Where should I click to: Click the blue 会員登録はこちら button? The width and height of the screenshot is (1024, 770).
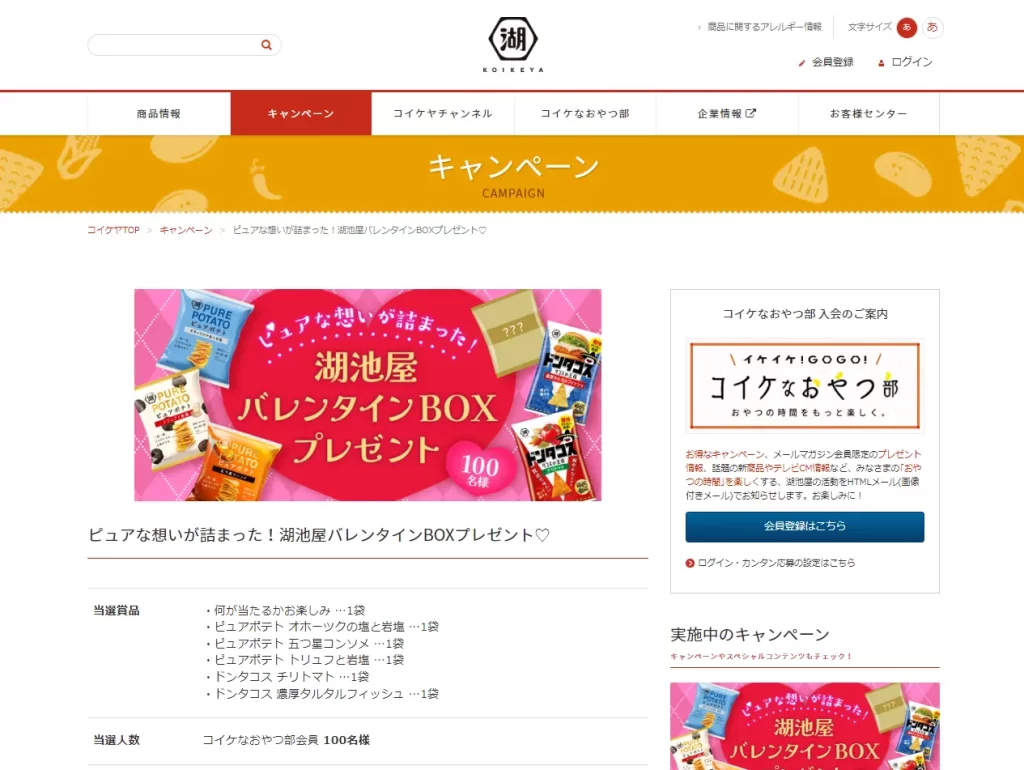[x=805, y=526]
